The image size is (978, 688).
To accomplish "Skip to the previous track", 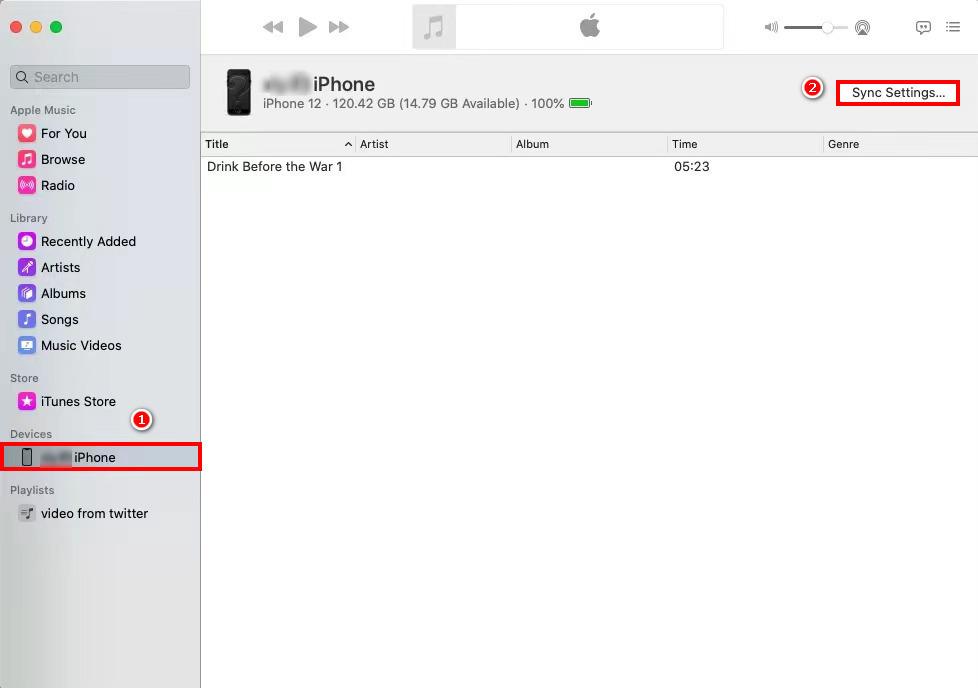I will (273, 27).
